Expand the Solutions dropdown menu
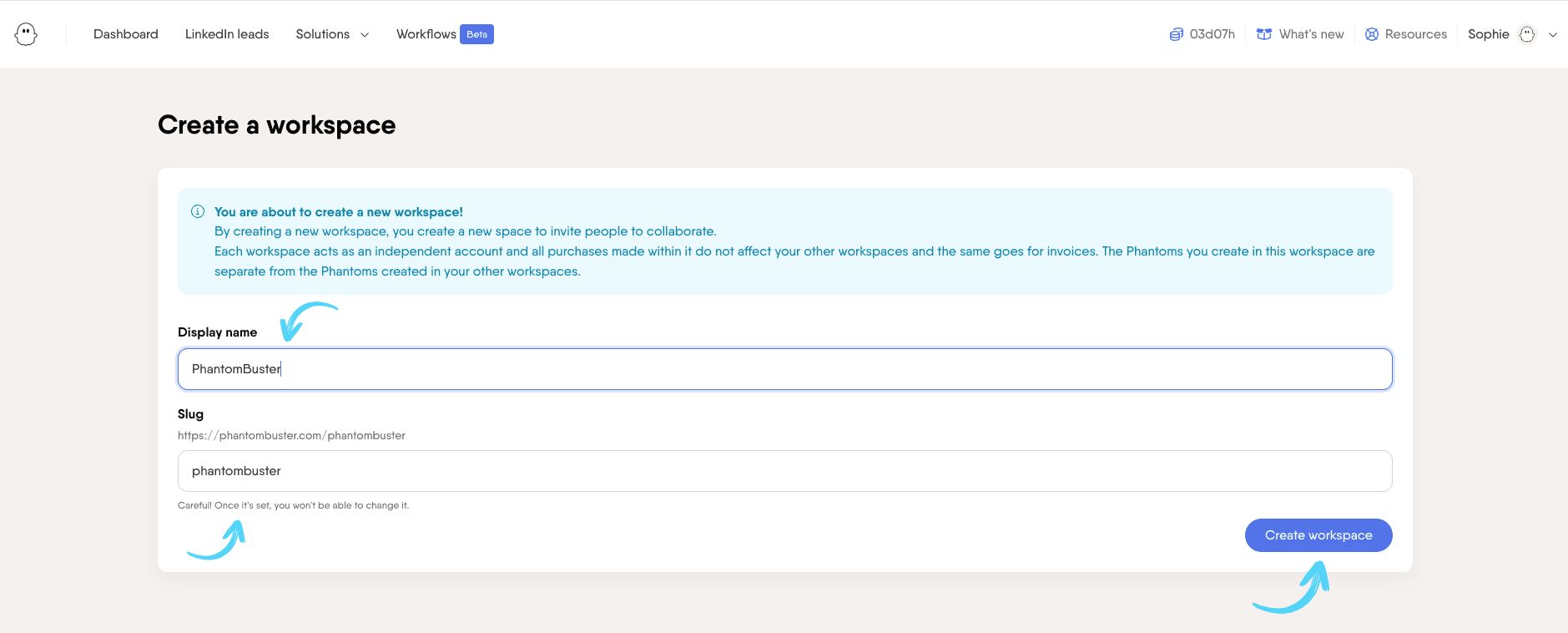Screen dimensions: 1568x633 (x=332, y=34)
